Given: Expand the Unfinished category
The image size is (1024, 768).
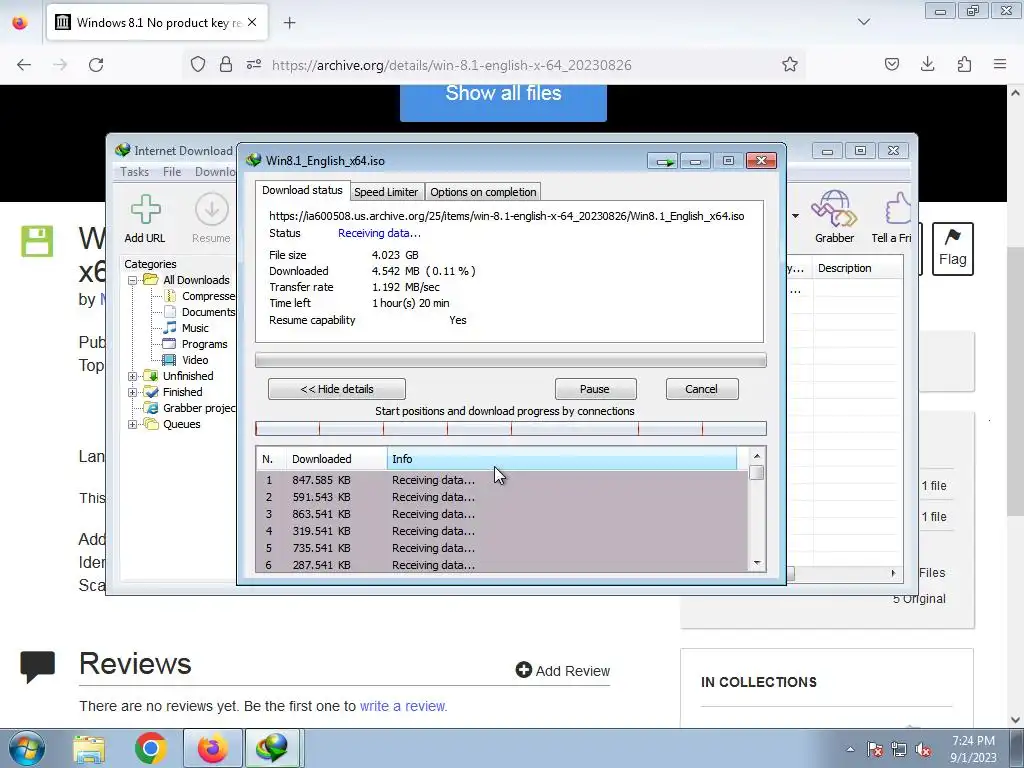Looking at the screenshot, I should pyautogui.click(x=133, y=376).
